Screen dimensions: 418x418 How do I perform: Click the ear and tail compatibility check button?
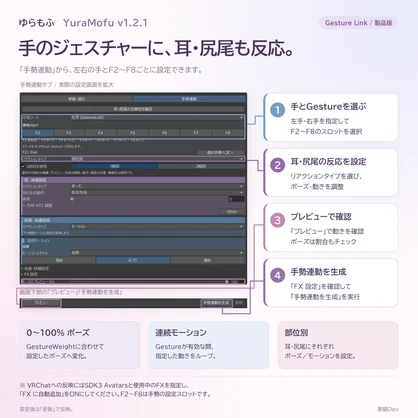(133, 109)
